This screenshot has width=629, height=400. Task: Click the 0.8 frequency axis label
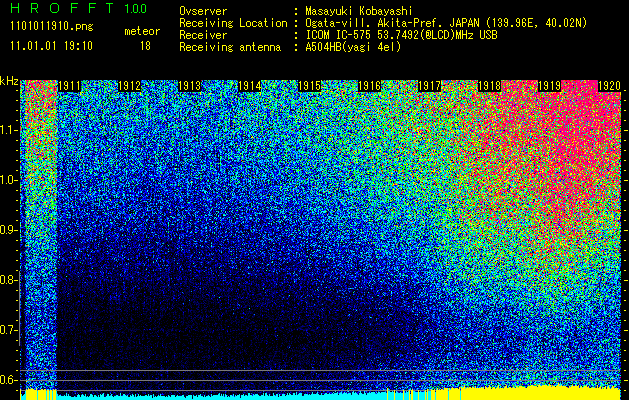pyautogui.click(x=8, y=280)
